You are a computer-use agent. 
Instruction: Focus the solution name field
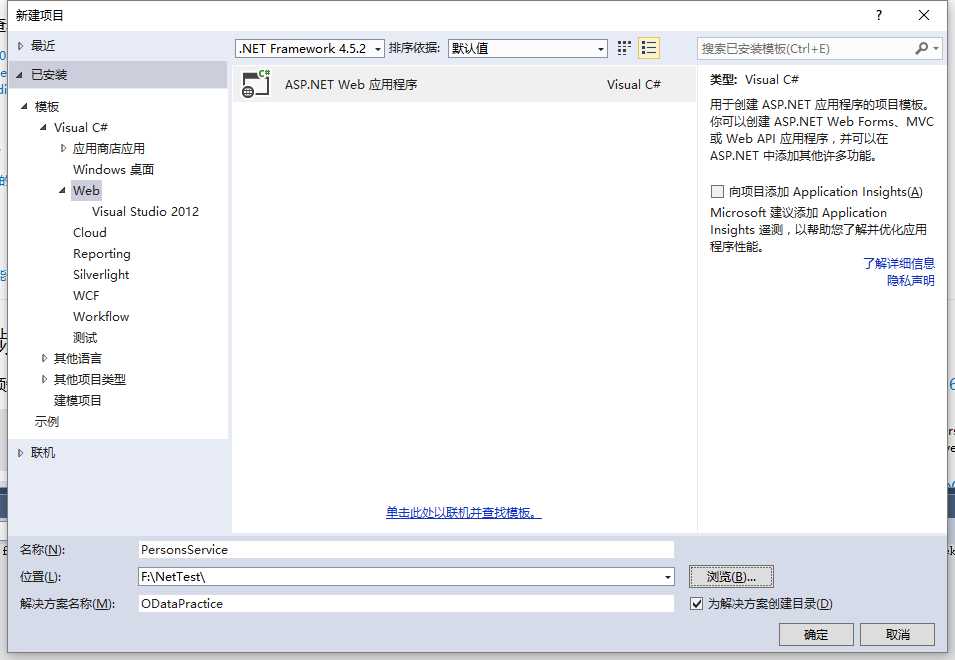click(x=406, y=604)
